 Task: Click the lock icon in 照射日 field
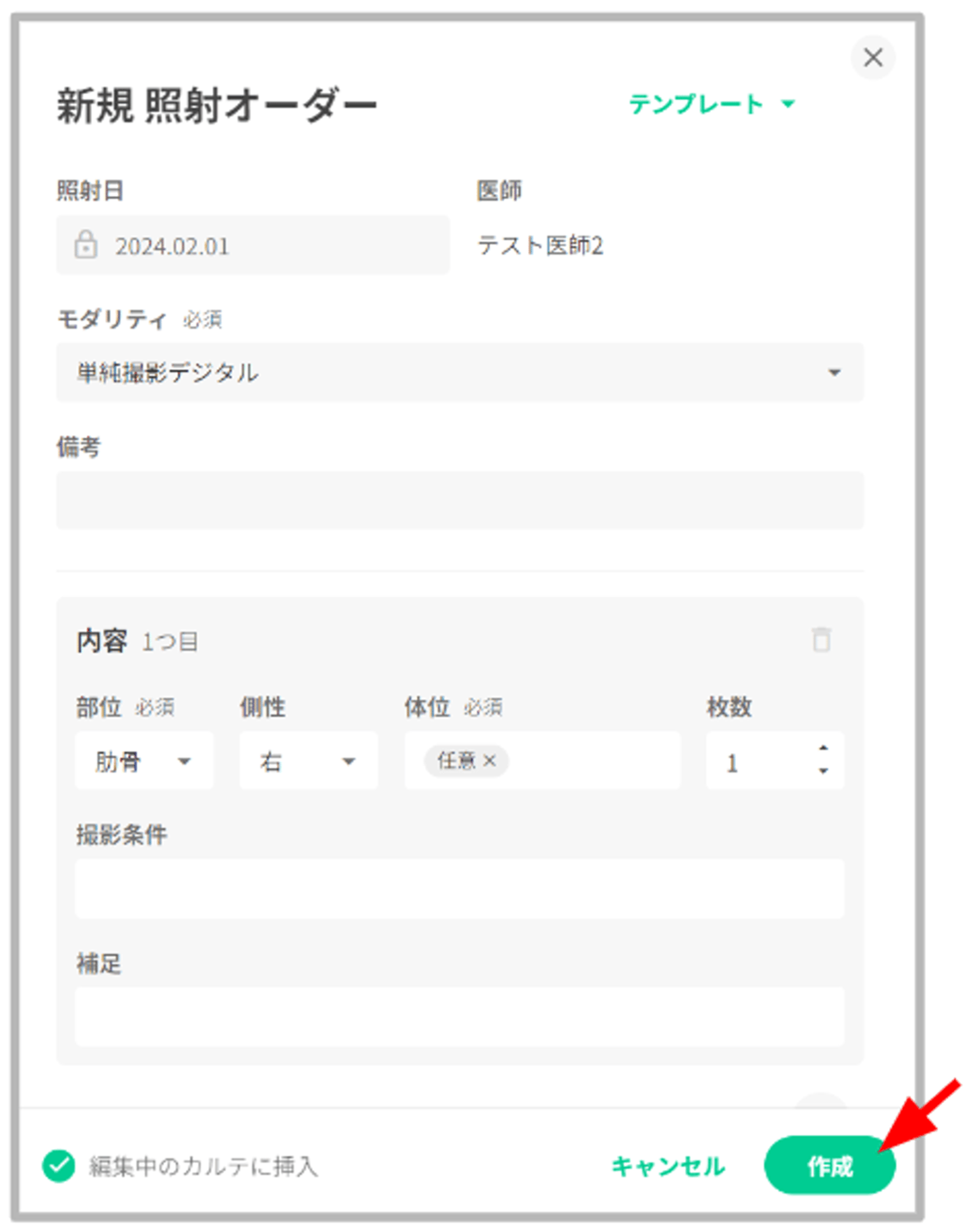(86, 245)
